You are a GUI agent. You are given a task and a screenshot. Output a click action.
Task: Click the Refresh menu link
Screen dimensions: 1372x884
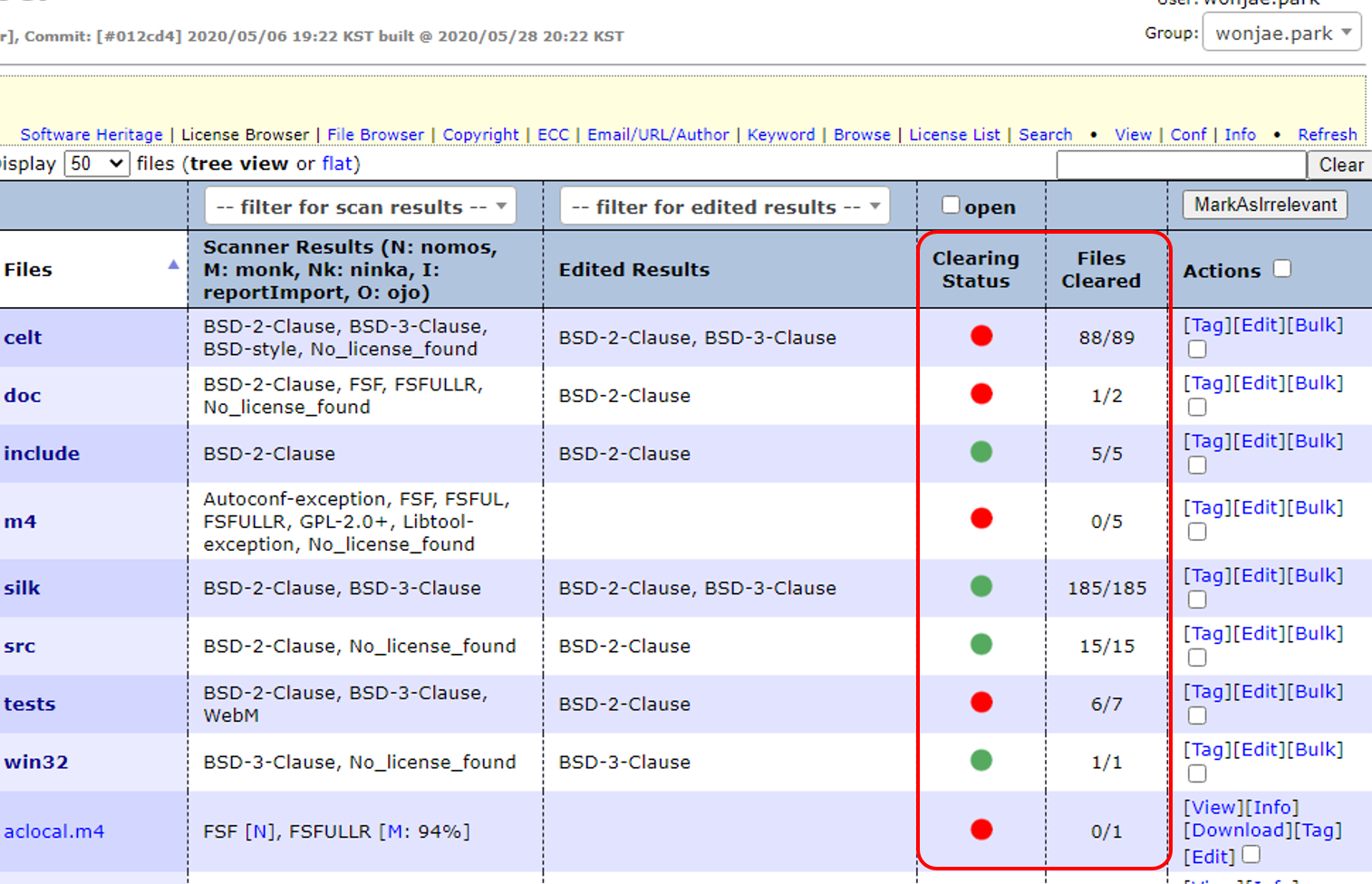pos(1328,134)
